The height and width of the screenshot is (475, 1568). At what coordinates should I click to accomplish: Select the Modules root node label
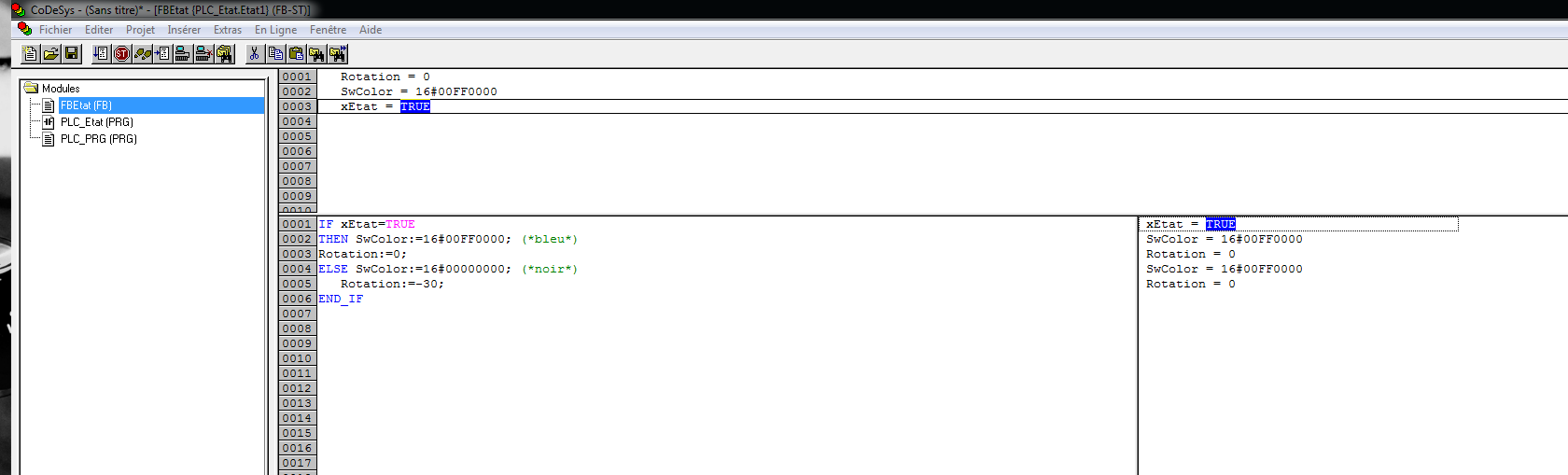point(61,89)
